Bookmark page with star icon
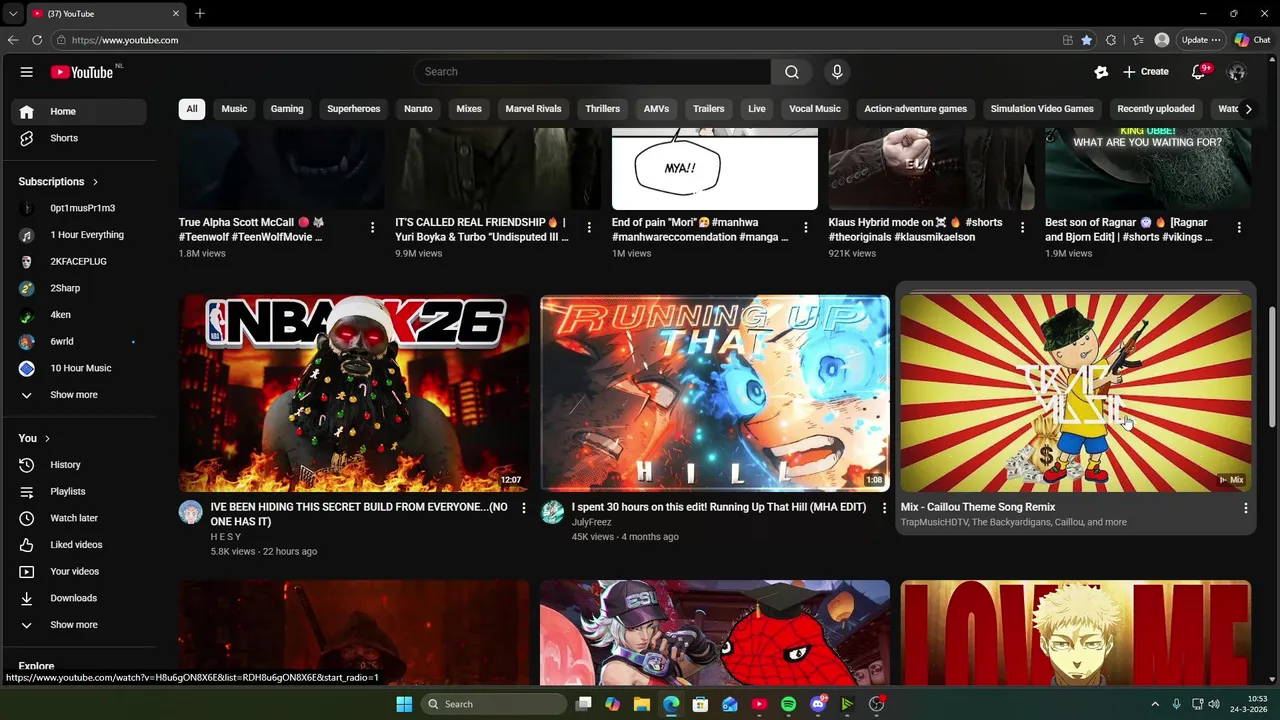 pyautogui.click(x=1087, y=40)
